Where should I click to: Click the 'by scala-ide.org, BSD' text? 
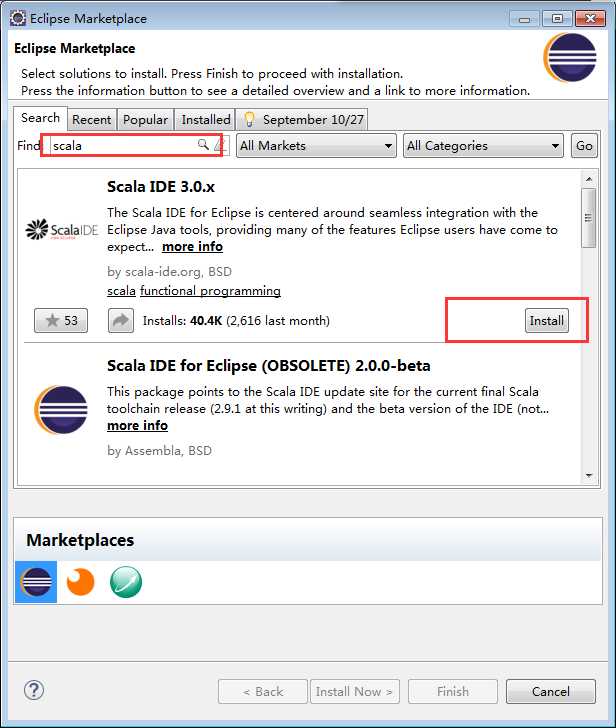(169, 271)
